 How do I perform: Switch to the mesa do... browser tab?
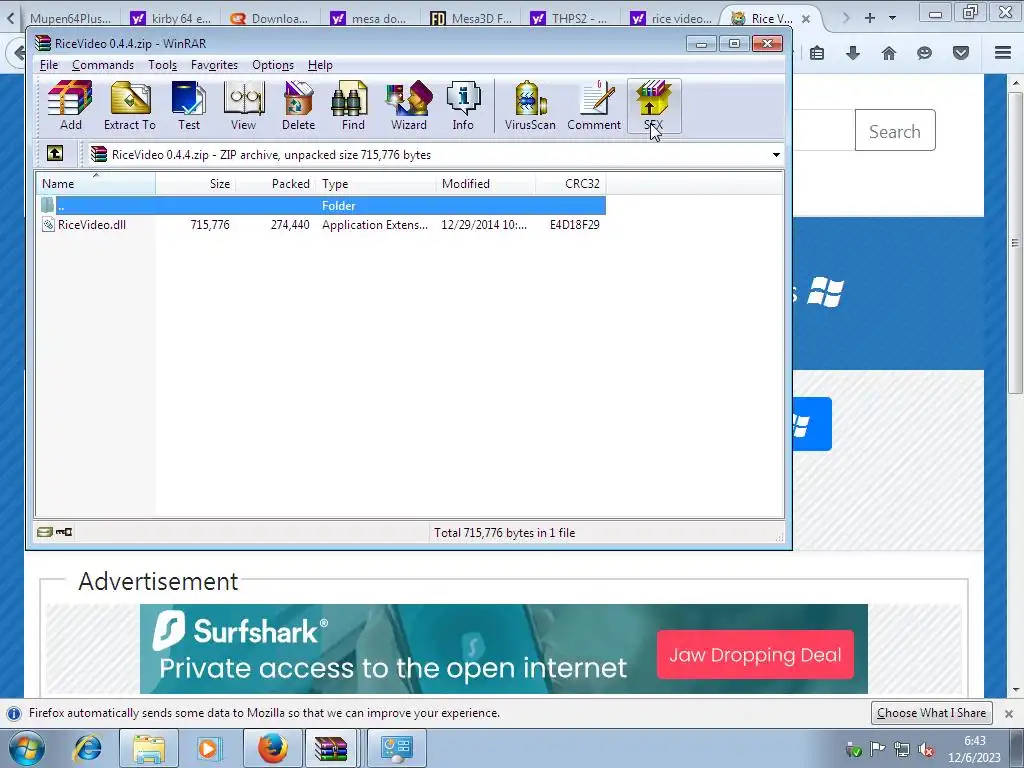[x=370, y=18]
